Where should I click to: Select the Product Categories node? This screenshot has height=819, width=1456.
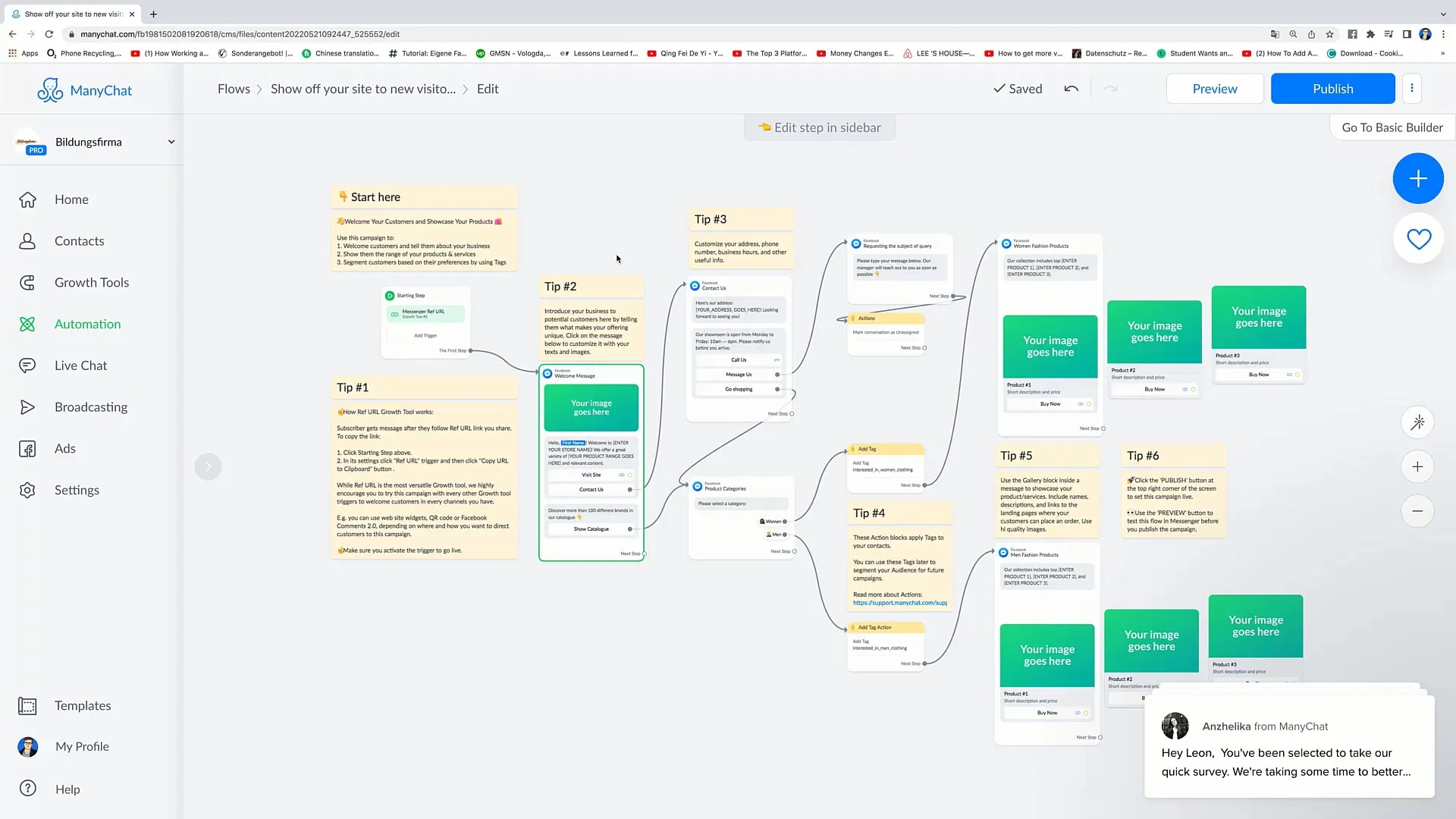tap(741, 517)
